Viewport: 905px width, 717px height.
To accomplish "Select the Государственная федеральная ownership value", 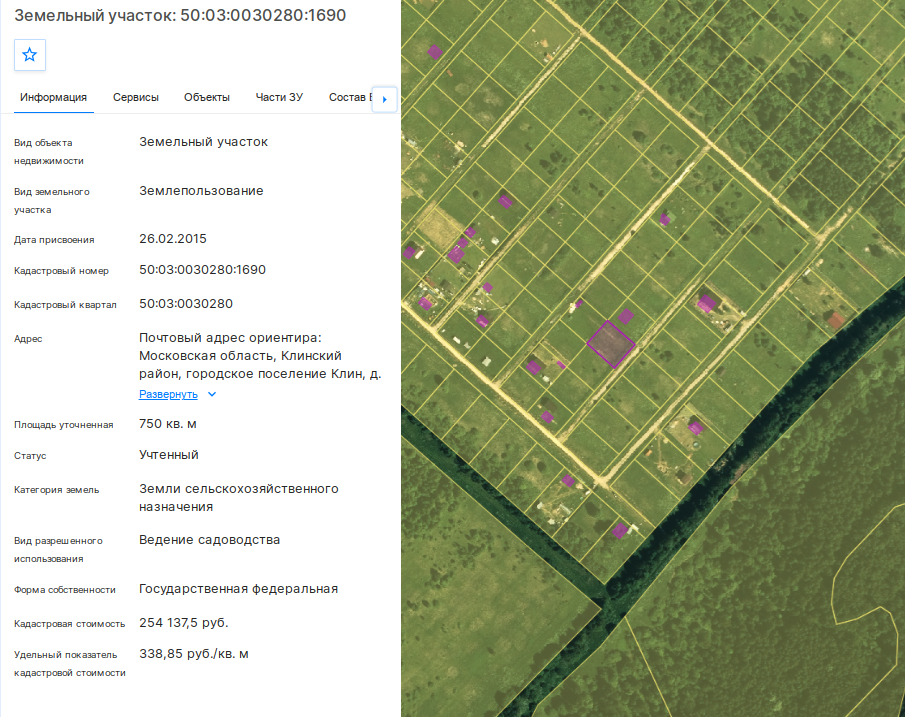I will 238,589.
